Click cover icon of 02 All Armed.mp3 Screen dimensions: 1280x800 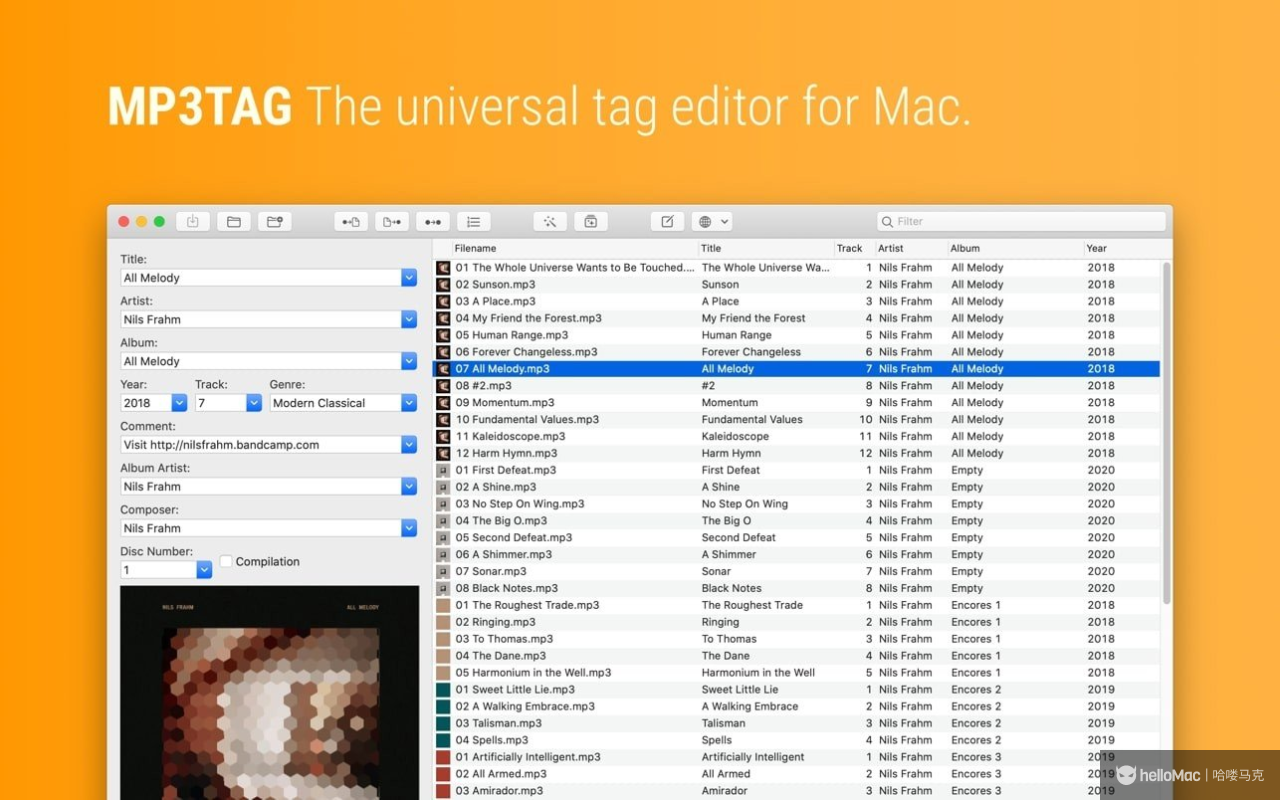coord(443,774)
